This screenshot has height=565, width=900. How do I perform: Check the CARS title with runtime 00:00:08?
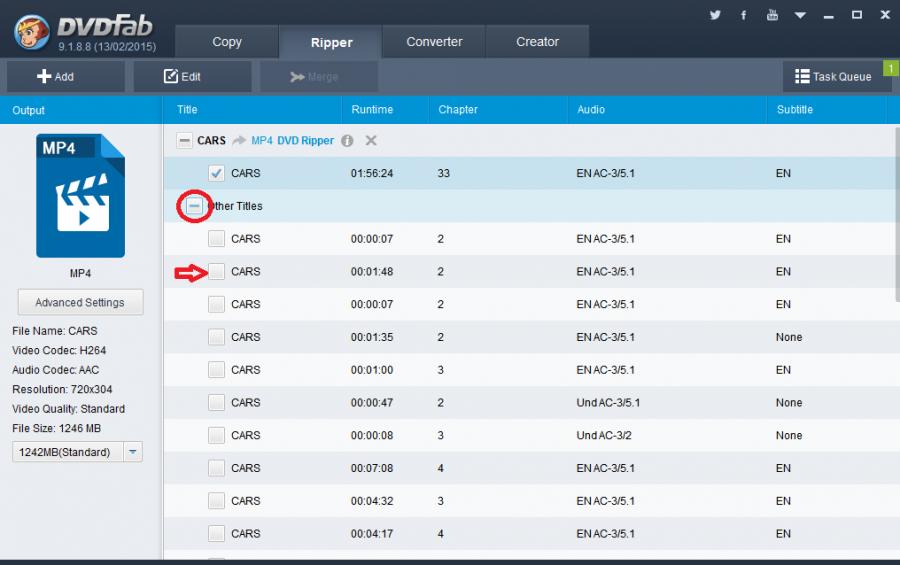point(216,435)
